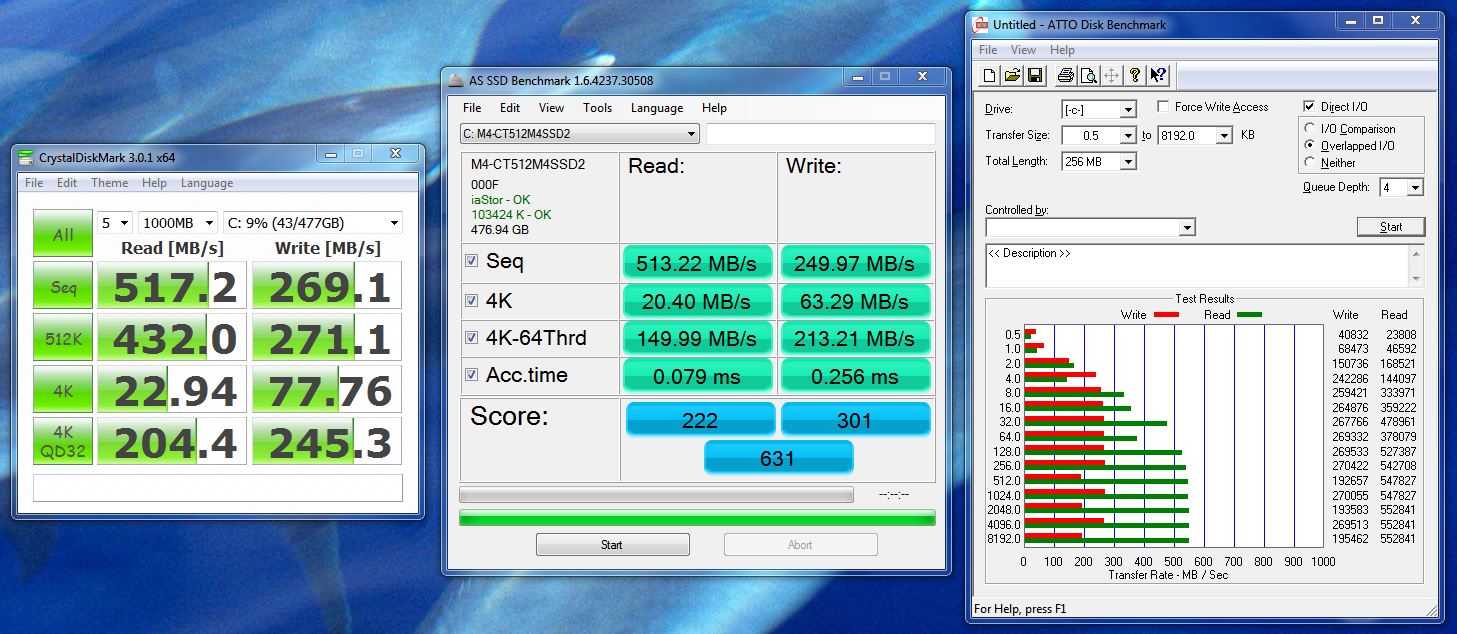Image resolution: width=1457 pixels, height=634 pixels.
Task: Uncheck the 4K-64Thrd test checkbox
Action: point(472,337)
